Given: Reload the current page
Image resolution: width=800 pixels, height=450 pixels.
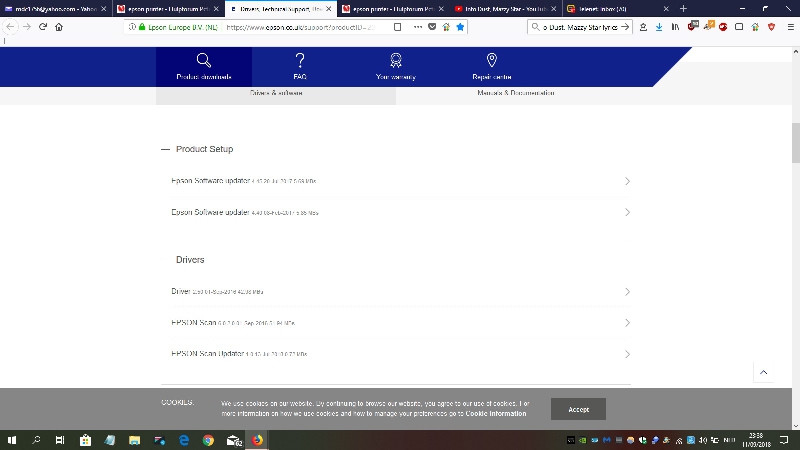Looking at the screenshot, I should click(43, 27).
